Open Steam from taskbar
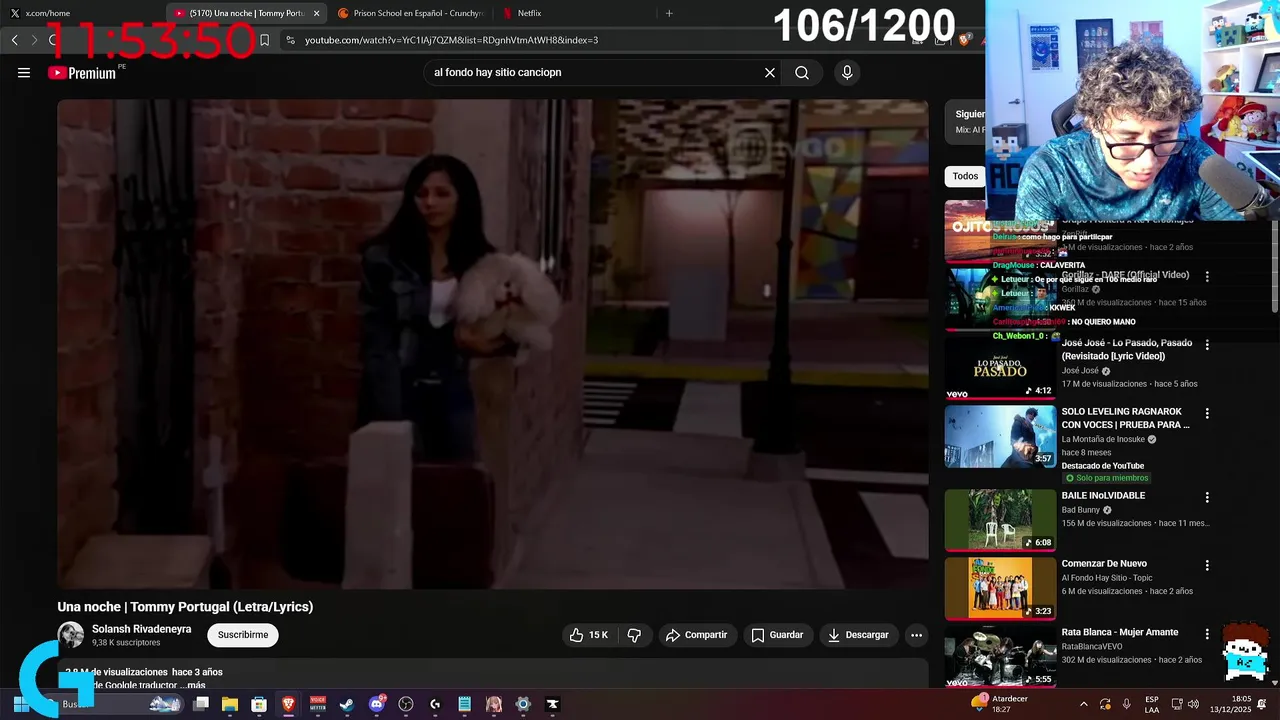 (x=347, y=704)
